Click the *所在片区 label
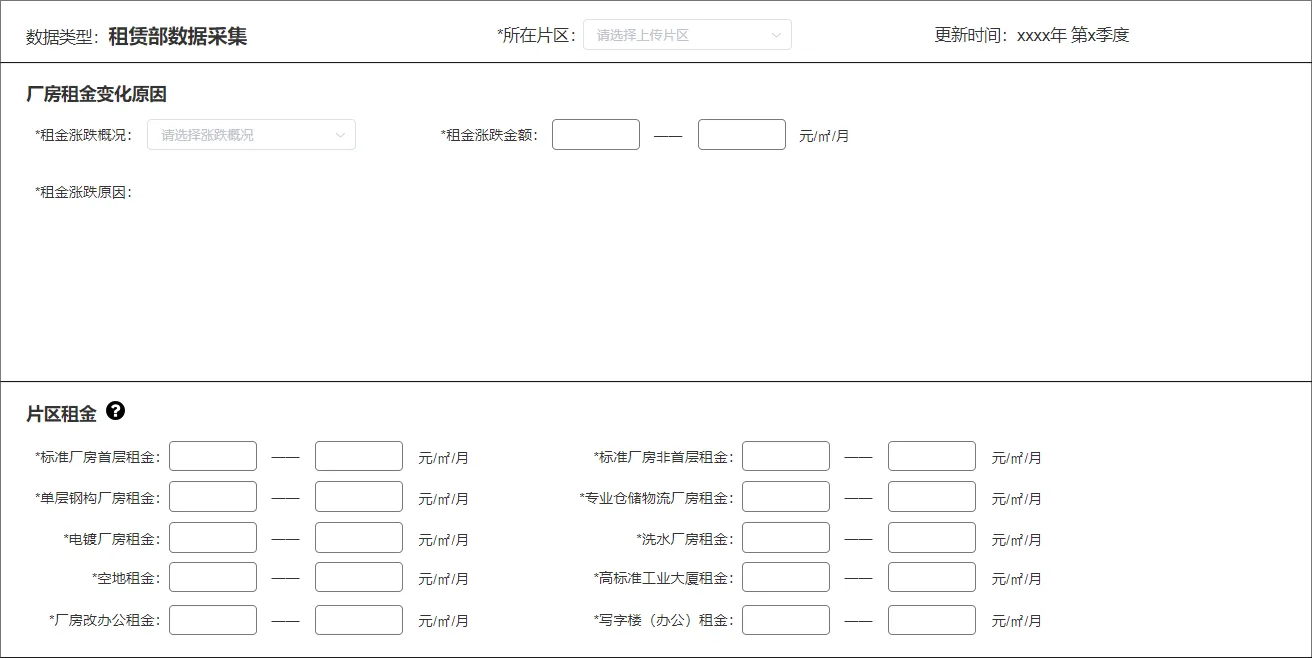This screenshot has height=658, width=1312. click(x=537, y=35)
